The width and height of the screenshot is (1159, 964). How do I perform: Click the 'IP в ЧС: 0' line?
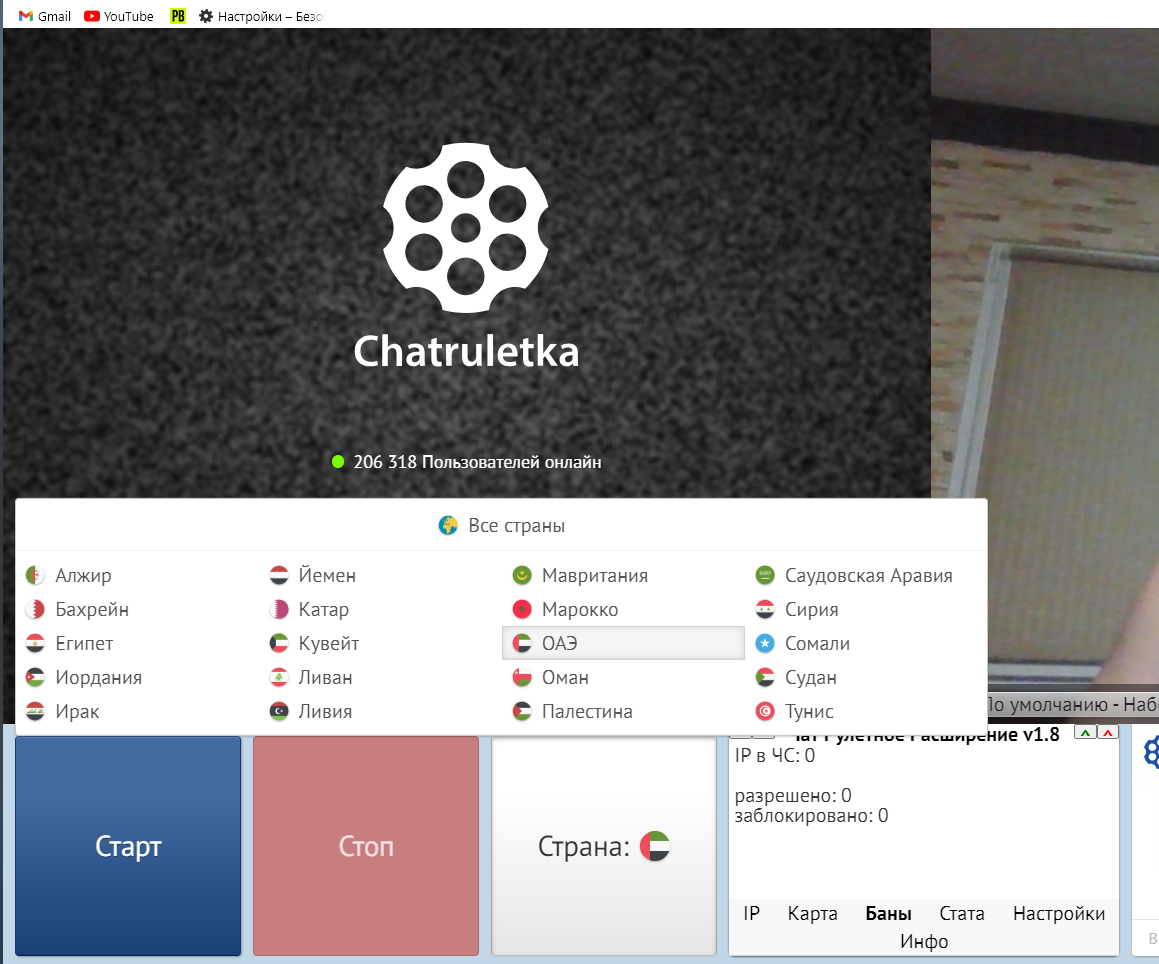tap(775, 756)
